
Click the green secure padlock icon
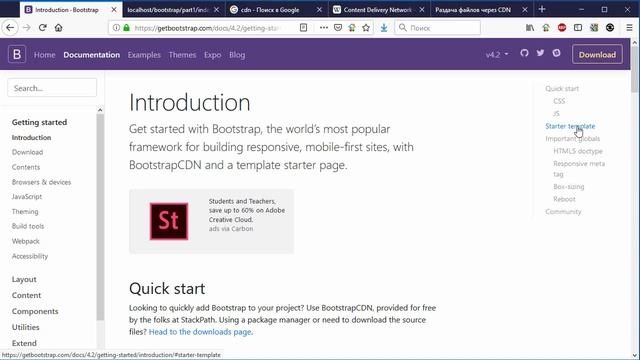[127, 28]
